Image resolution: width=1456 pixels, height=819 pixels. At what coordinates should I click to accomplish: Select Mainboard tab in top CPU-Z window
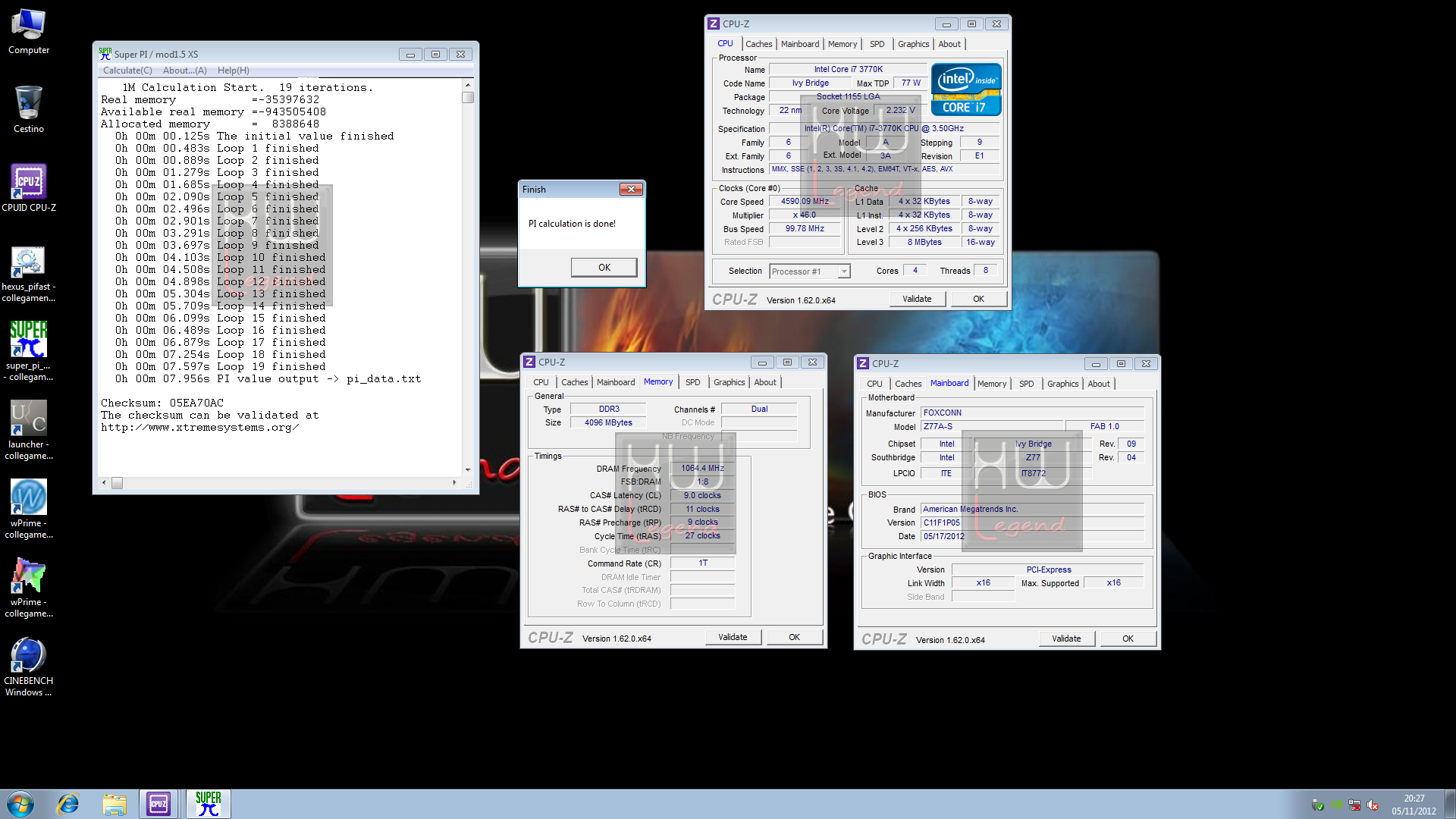[x=800, y=44]
